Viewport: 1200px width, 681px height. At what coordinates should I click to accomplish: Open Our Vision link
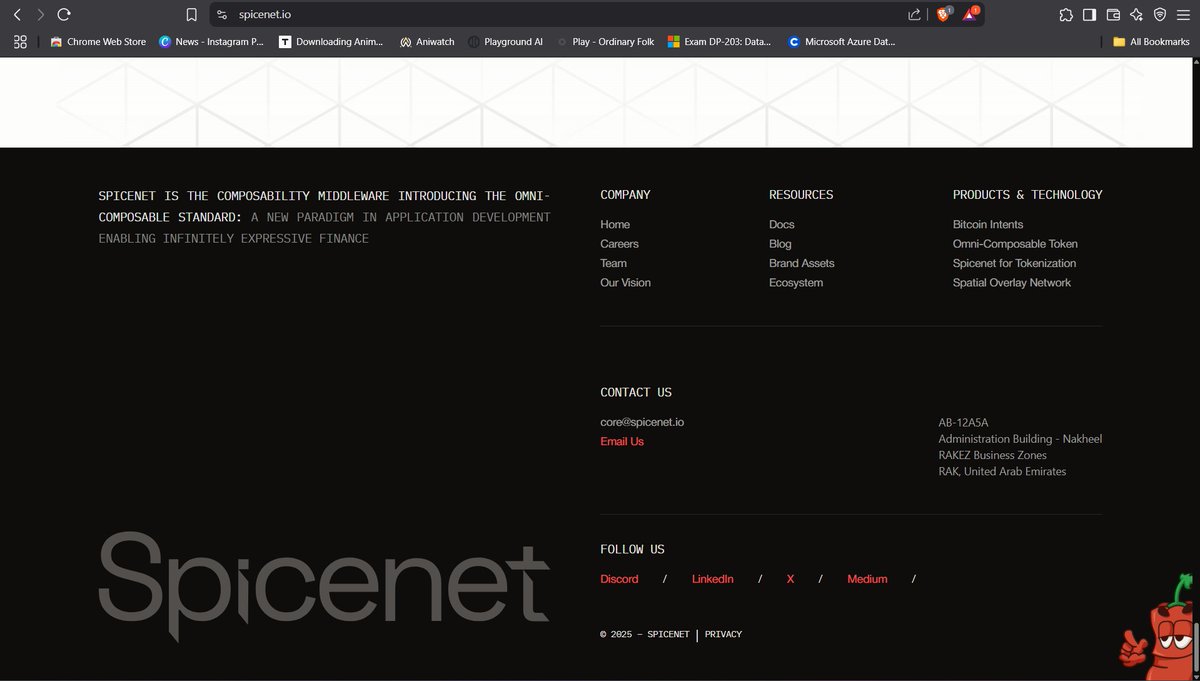[x=625, y=283]
